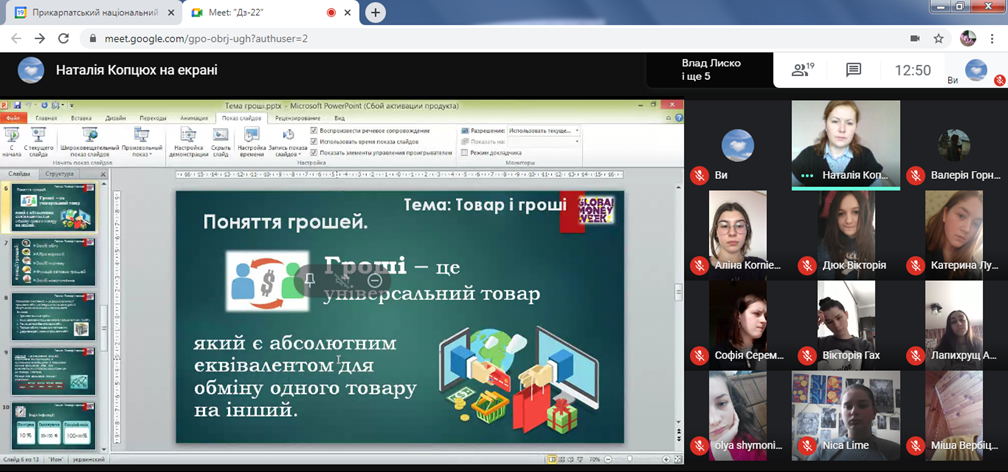Switch to the 'Анимация' ribbon tab
This screenshot has height=472, width=1008.
[x=194, y=118]
